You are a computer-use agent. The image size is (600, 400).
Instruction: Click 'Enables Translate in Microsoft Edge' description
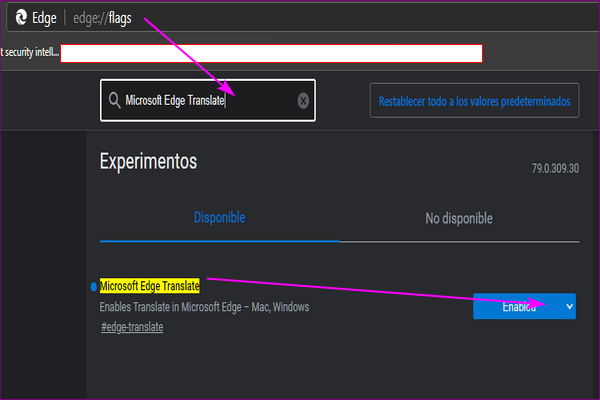coord(204,307)
